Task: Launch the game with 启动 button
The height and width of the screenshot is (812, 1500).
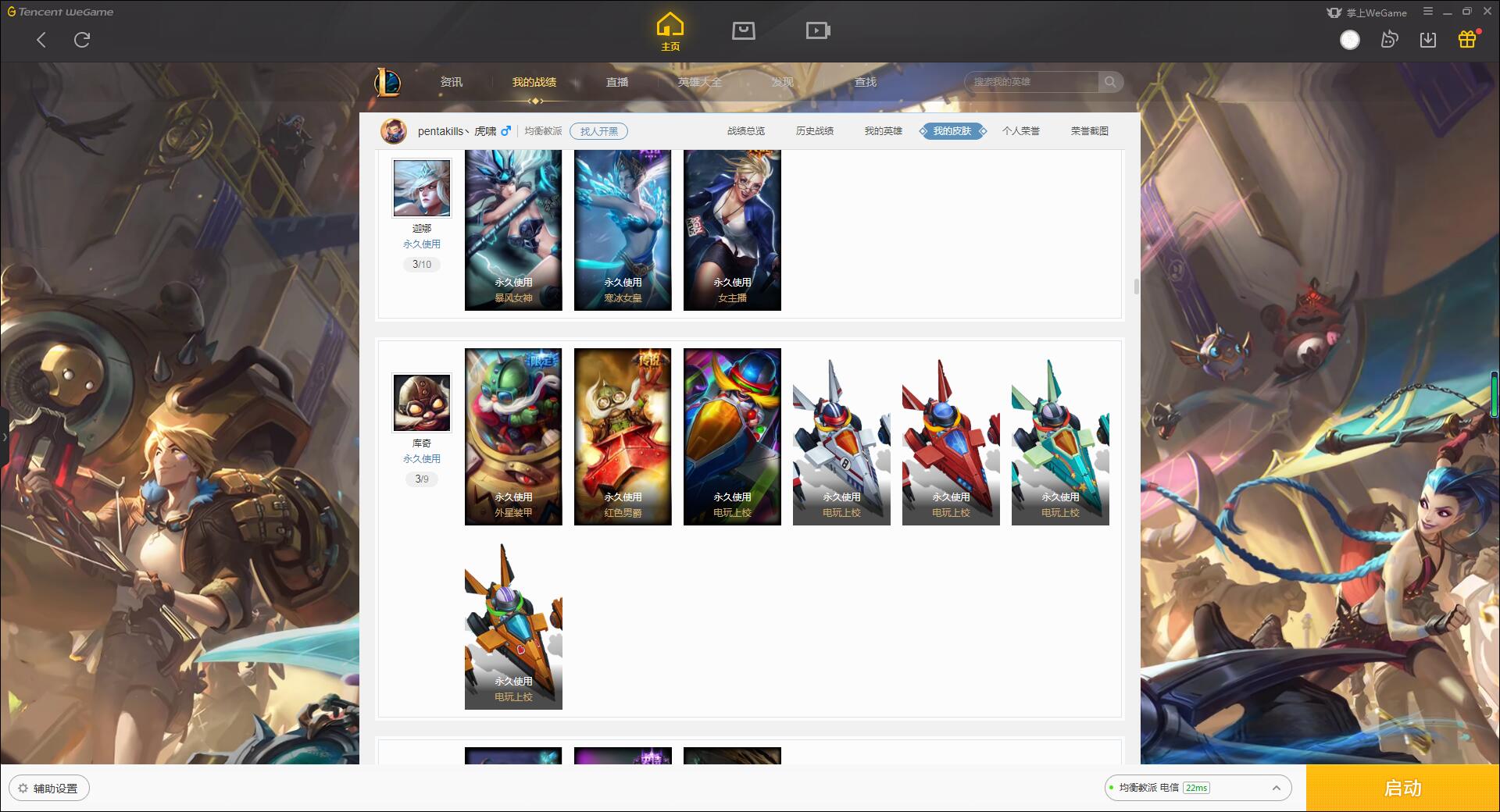Action: (x=1402, y=788)
